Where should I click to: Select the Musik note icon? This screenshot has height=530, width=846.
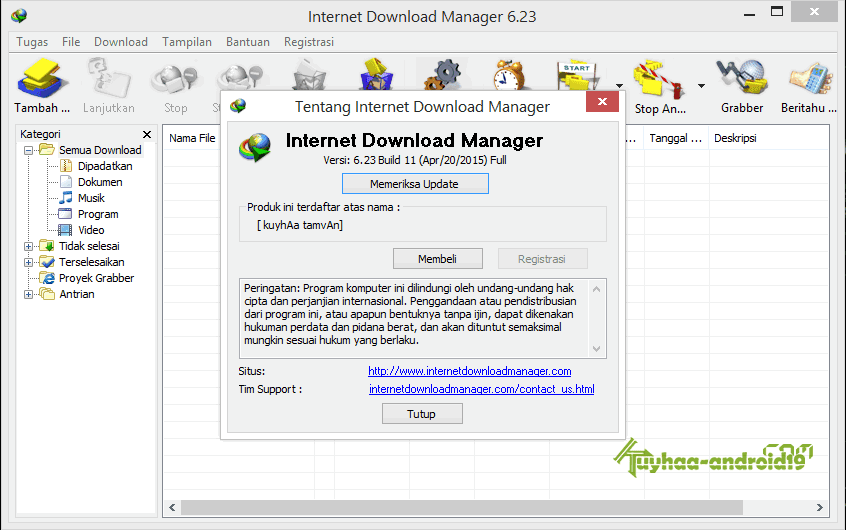[66, 198]
